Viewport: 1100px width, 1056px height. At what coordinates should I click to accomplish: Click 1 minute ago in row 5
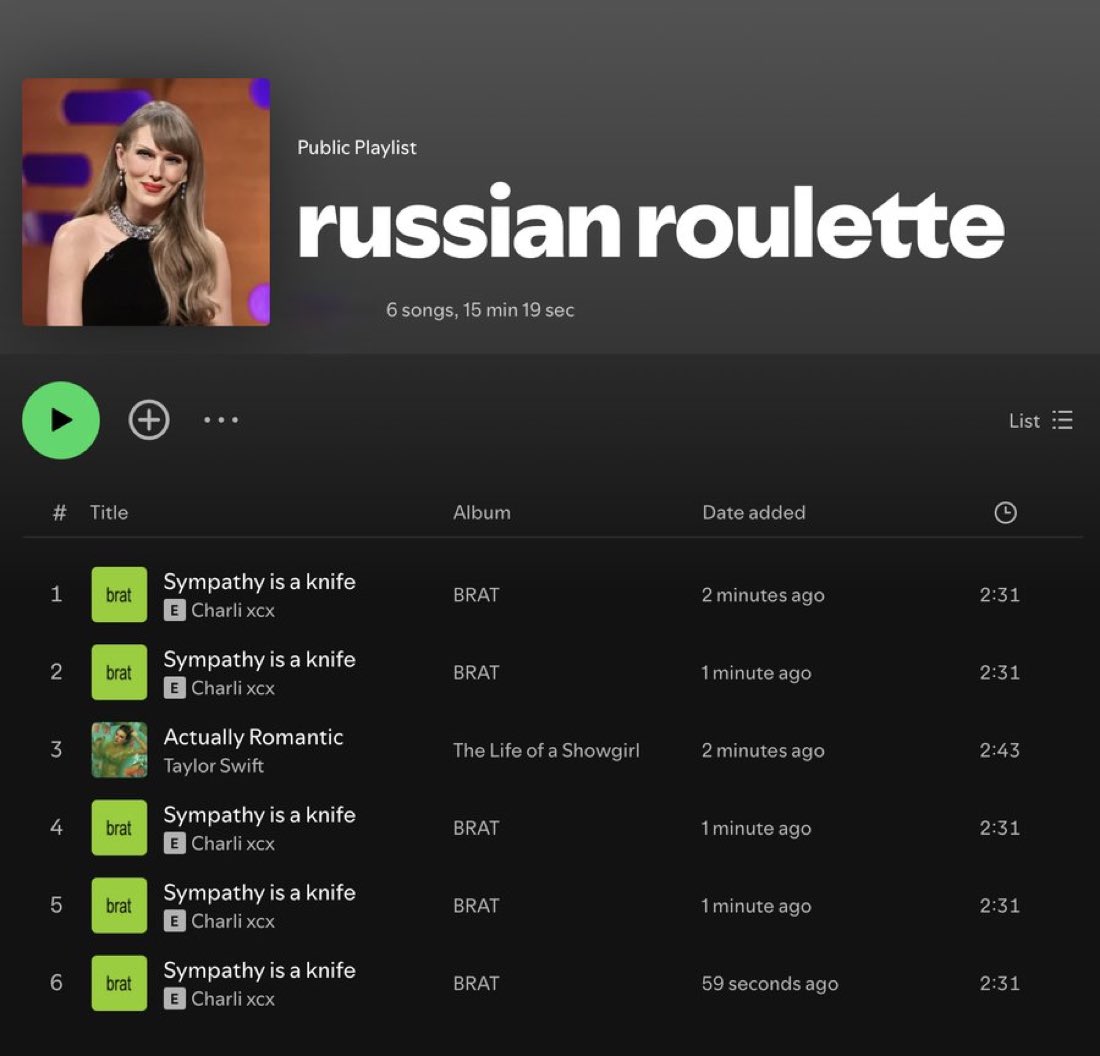(756, 907)
